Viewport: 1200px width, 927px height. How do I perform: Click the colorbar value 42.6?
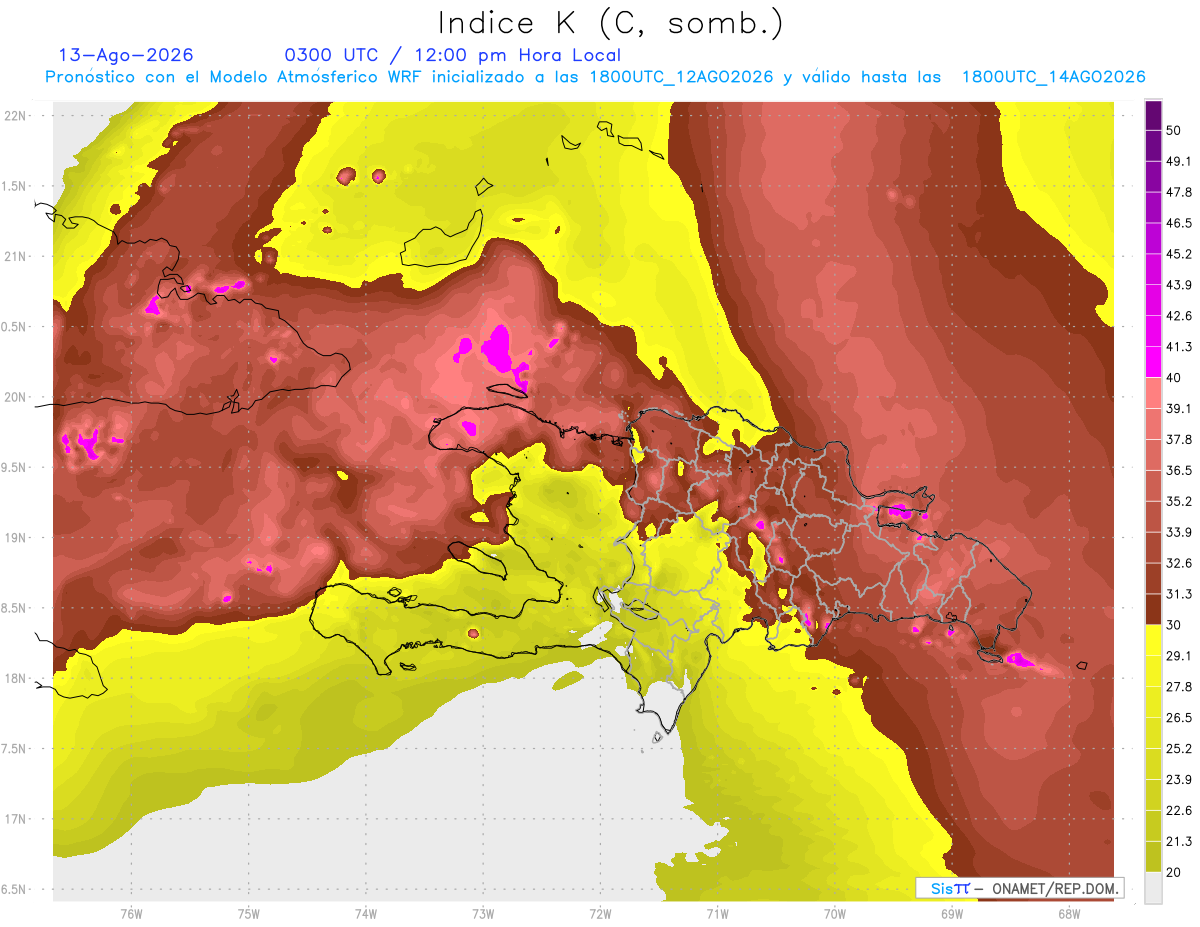[x=1178, y=316]
